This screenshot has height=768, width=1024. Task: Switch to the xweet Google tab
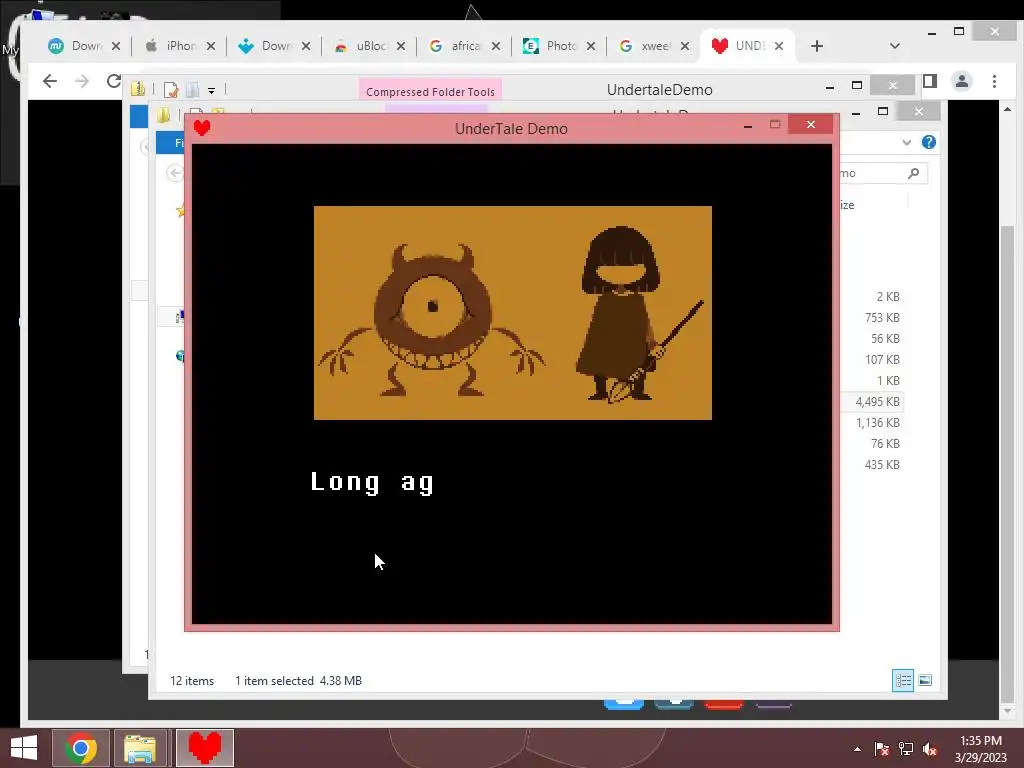(655, 46)
